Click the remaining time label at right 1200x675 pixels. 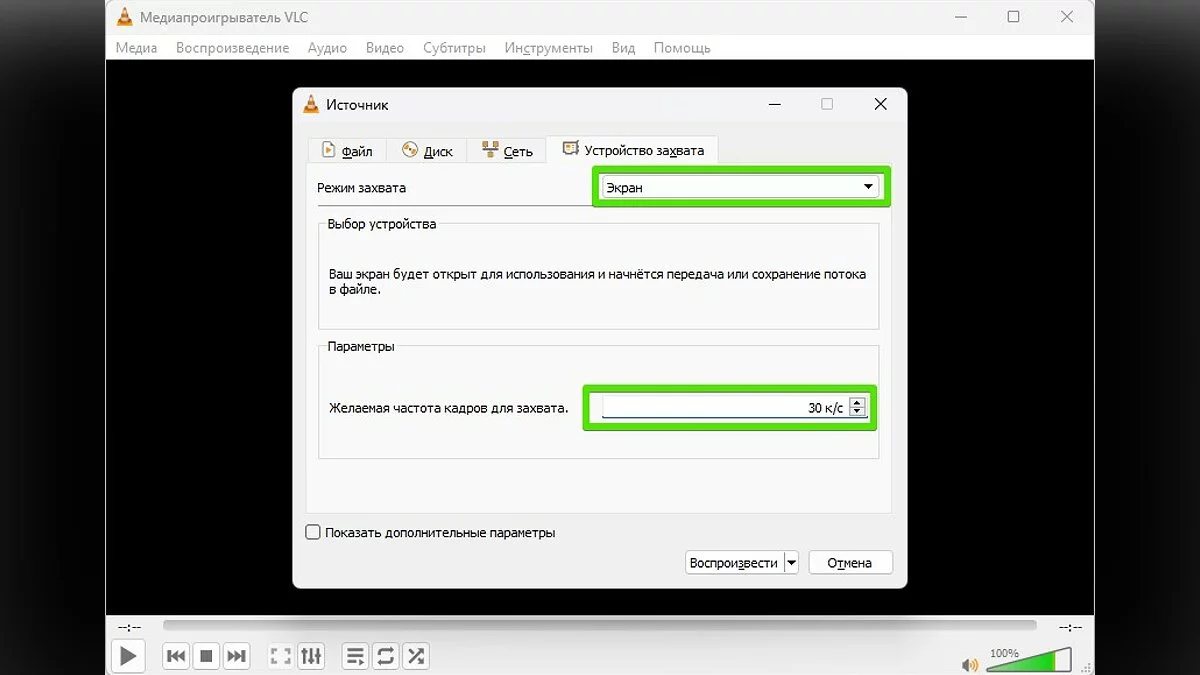[1069, 627]
